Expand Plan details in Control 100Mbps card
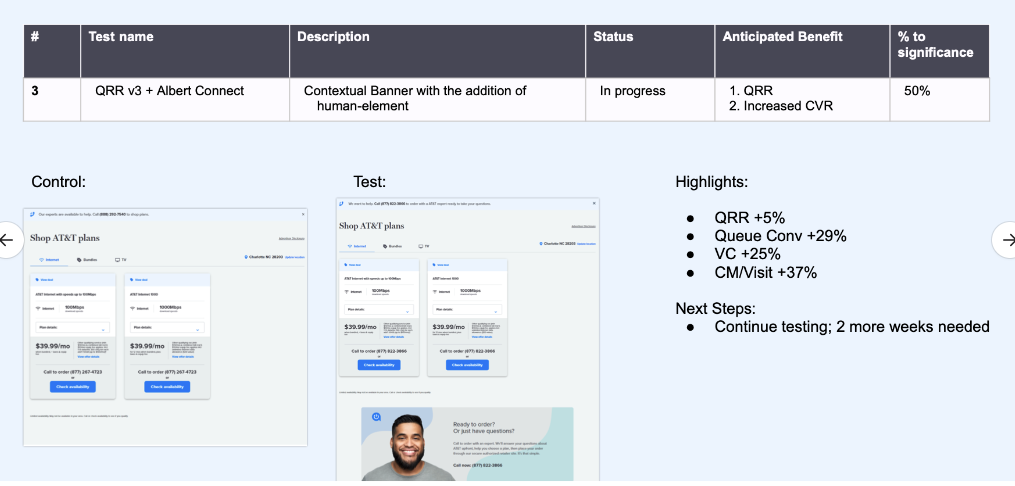This screenshot has width=1015, height=486. tap(72, 327)
